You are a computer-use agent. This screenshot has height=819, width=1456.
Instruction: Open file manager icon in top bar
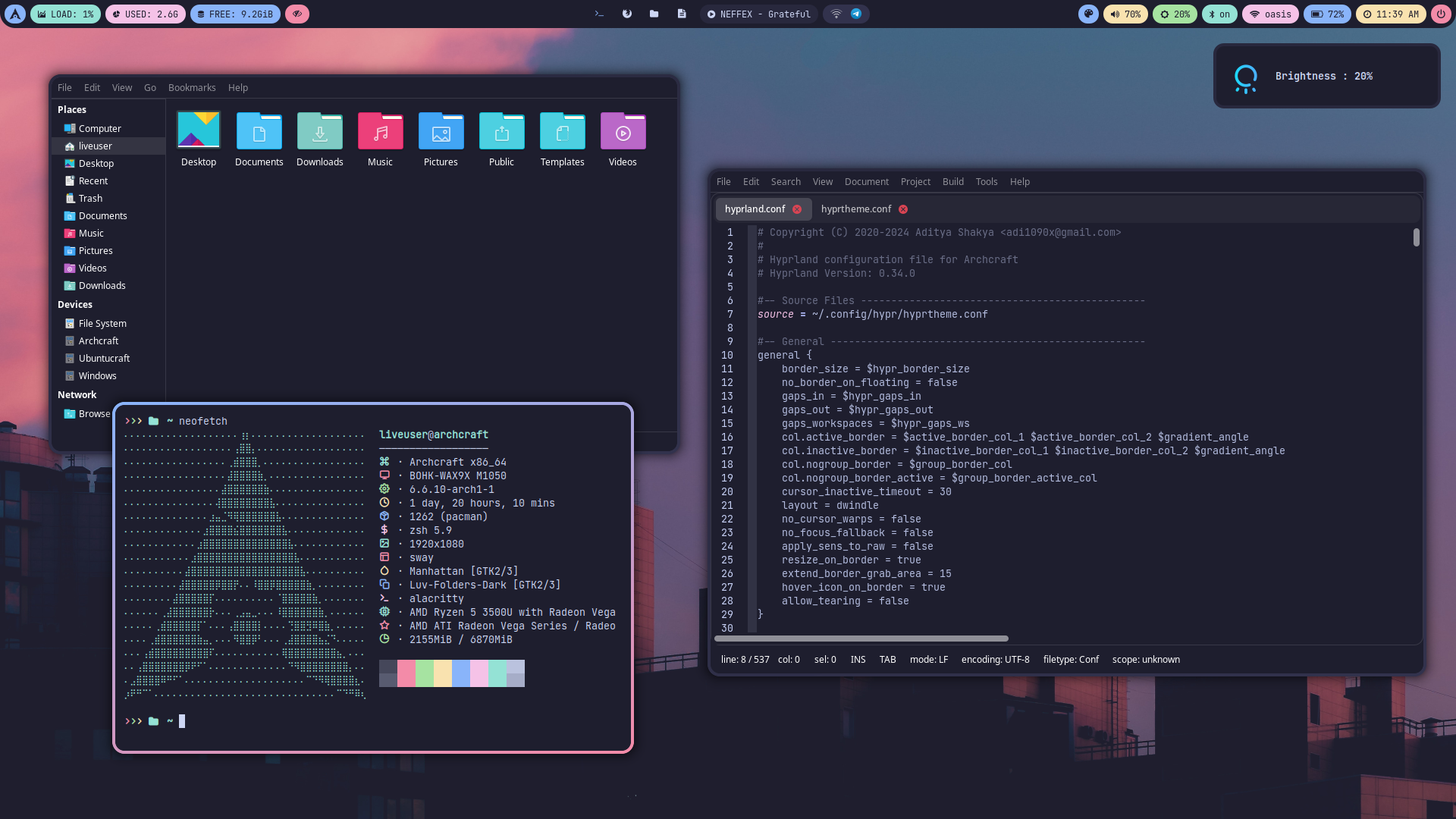coord(654,14)
